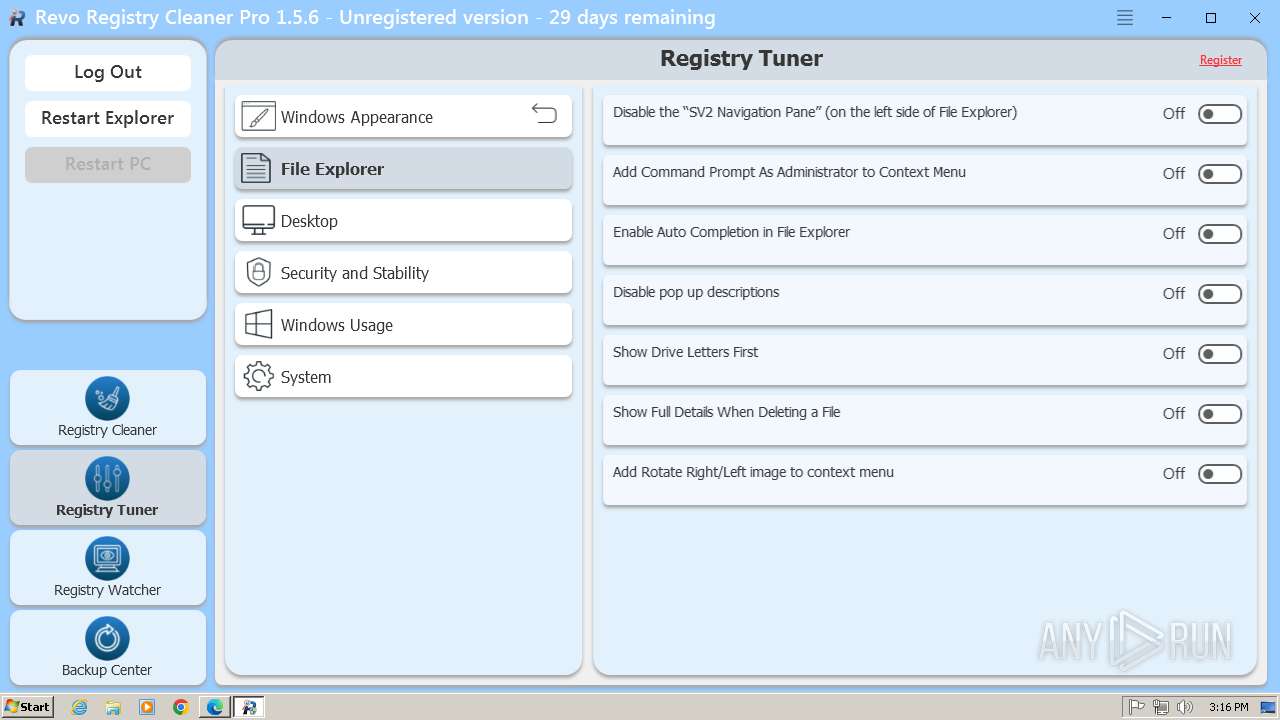Click the taskbar clock showing 3:16 PM

(x=1228, y=707)
